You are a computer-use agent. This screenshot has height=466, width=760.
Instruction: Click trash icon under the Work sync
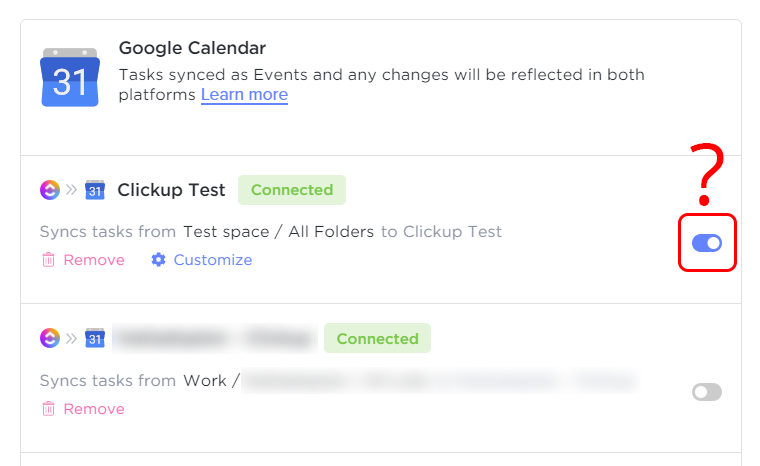(48, 409)
